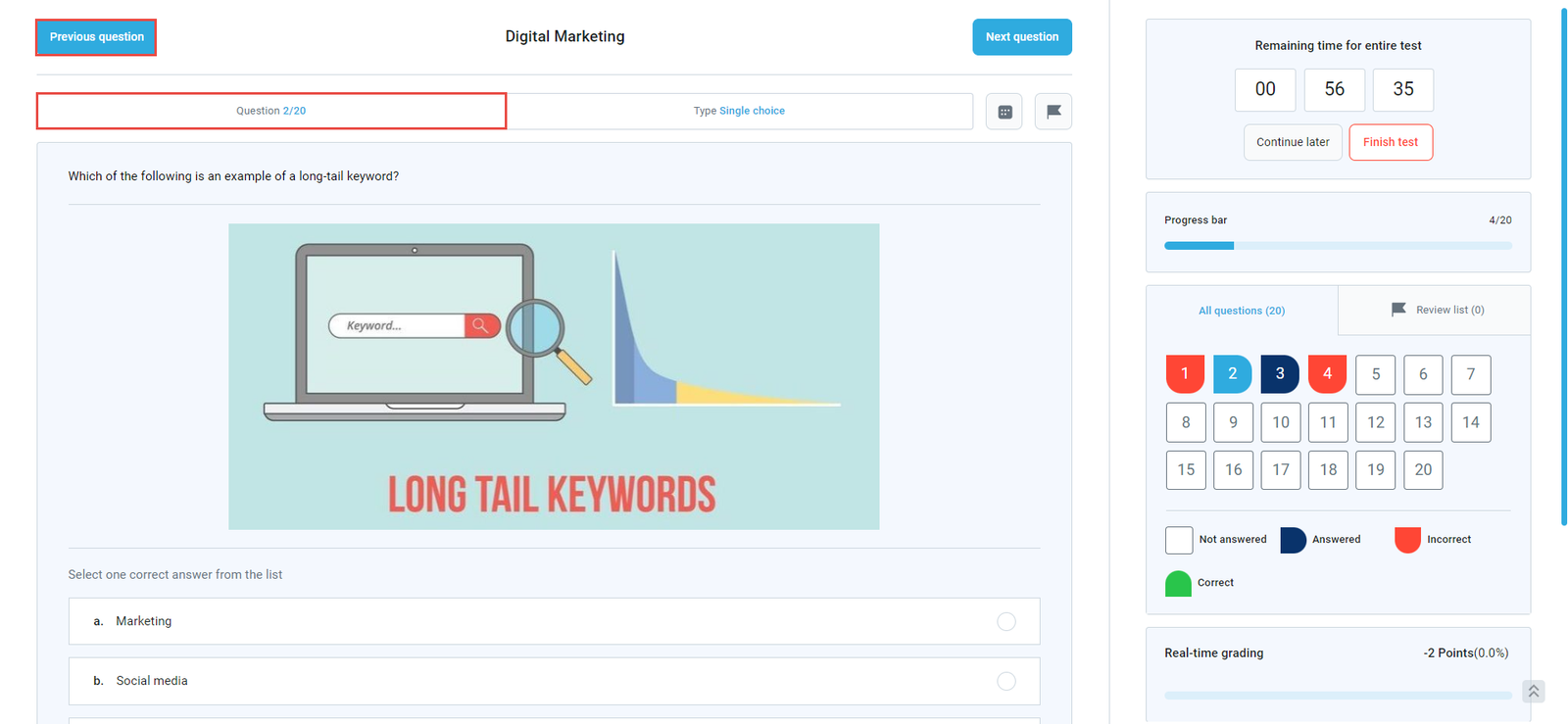
Task: Click the Previous question button
Action: (x=96, y=37)
